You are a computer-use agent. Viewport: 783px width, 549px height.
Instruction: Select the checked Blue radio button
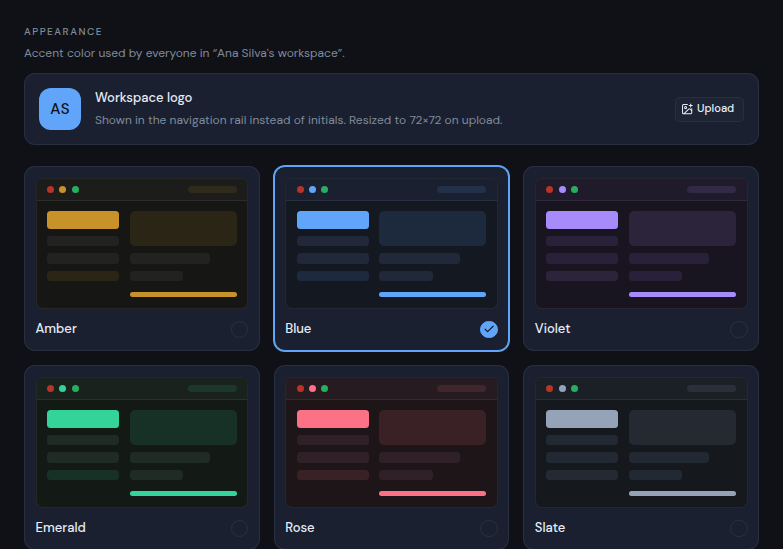pos(489,329)
